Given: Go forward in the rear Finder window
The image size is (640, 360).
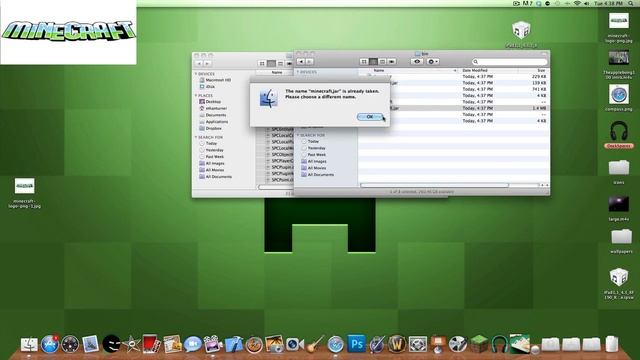Looking at the screenshot, I should click(x=208, y=63).
